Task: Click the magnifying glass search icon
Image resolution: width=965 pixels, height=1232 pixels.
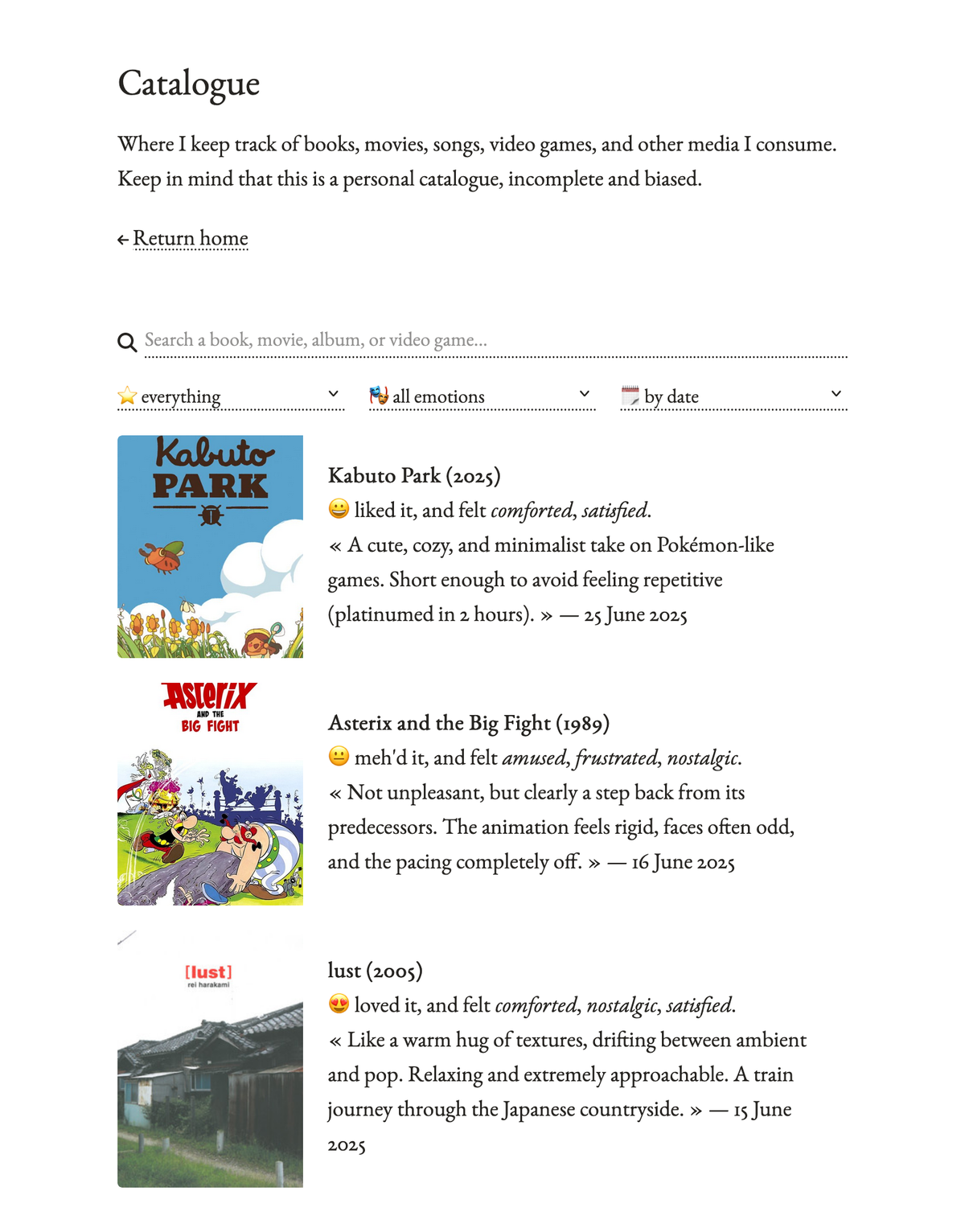Action: 126,341
